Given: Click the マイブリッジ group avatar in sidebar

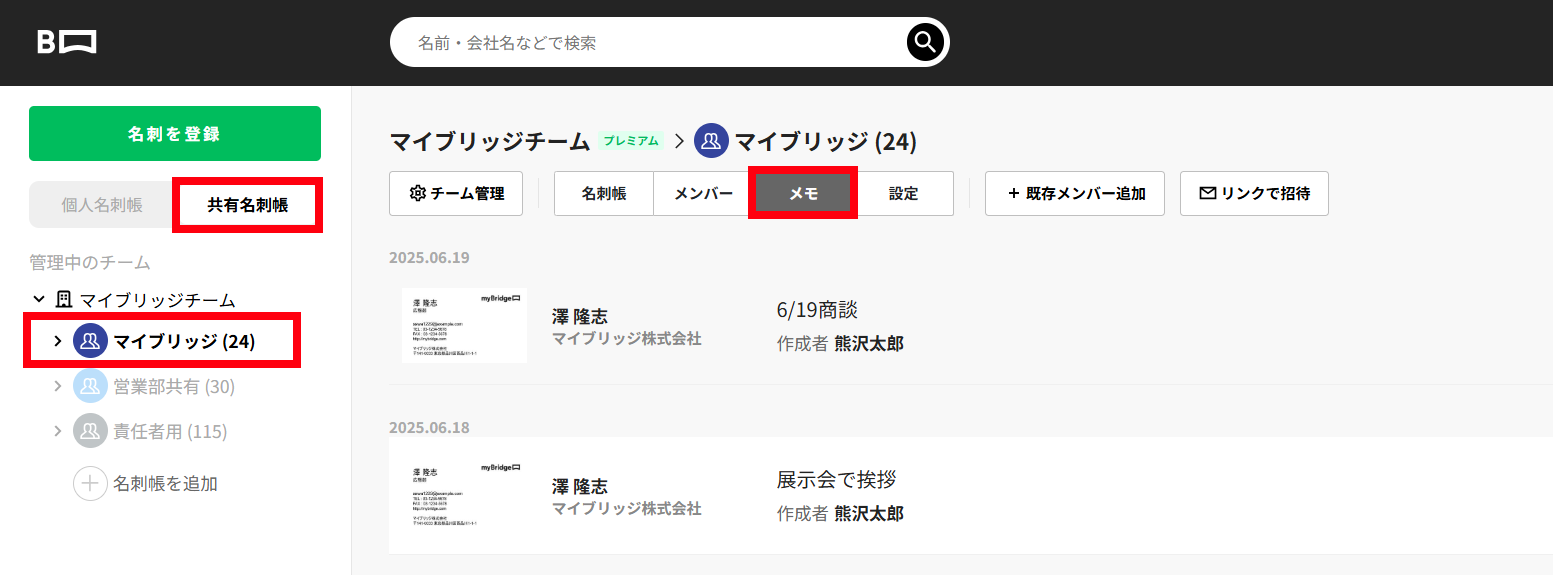Looking at the screenshot, I should 90,341.
